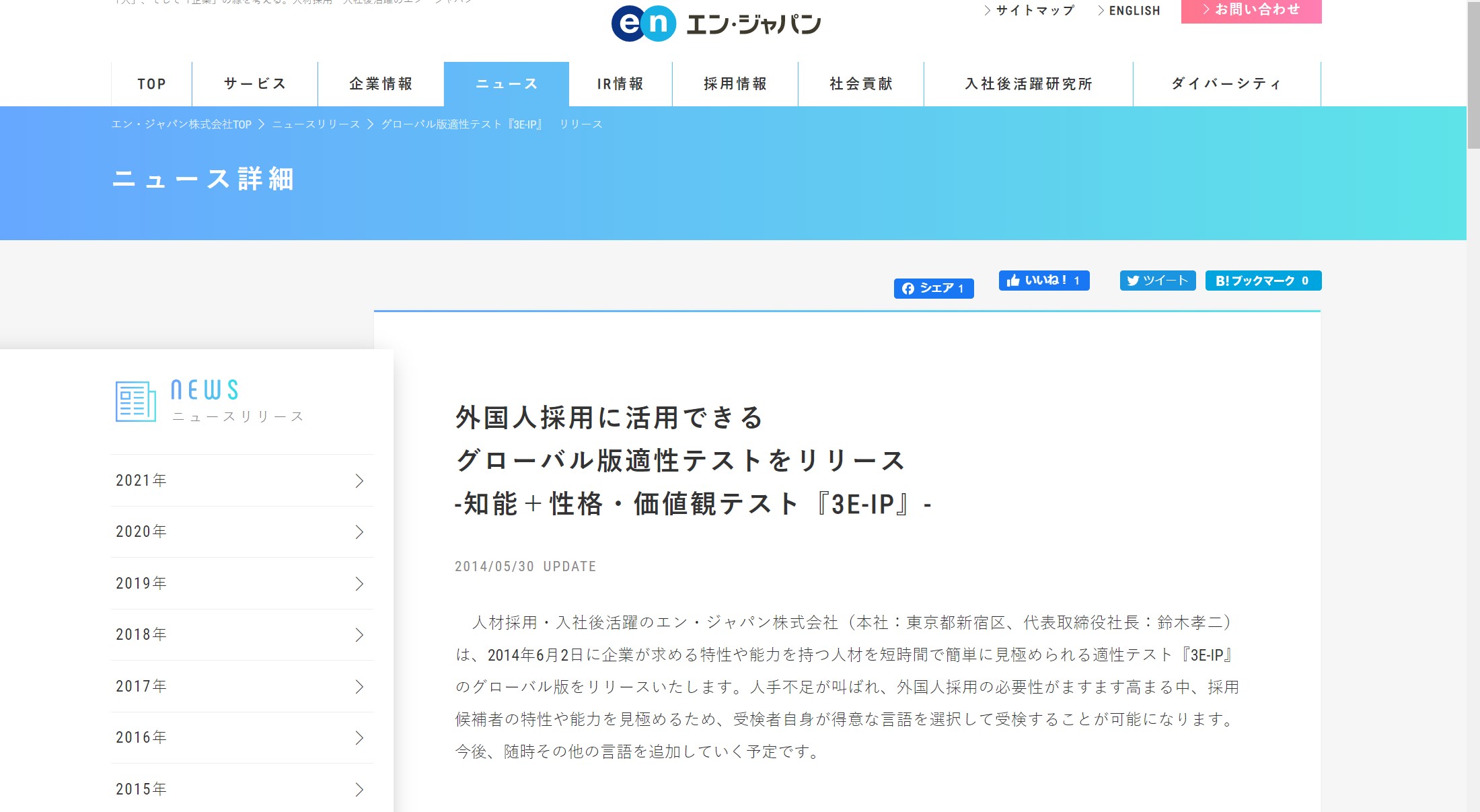Click the お問い合わせ contact button
Viewport: 1480px width, 812px height.
1251,10
